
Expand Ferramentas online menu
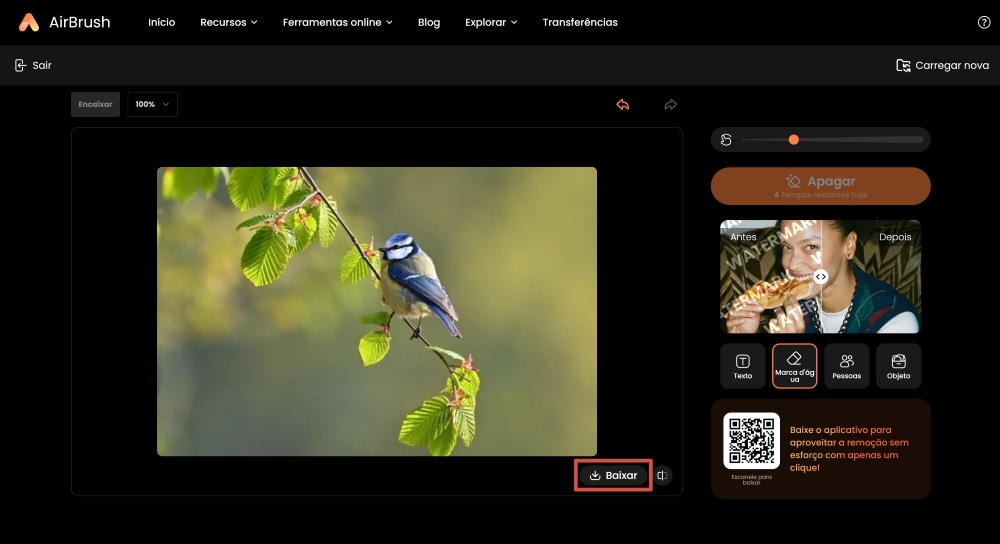[337, 22]
